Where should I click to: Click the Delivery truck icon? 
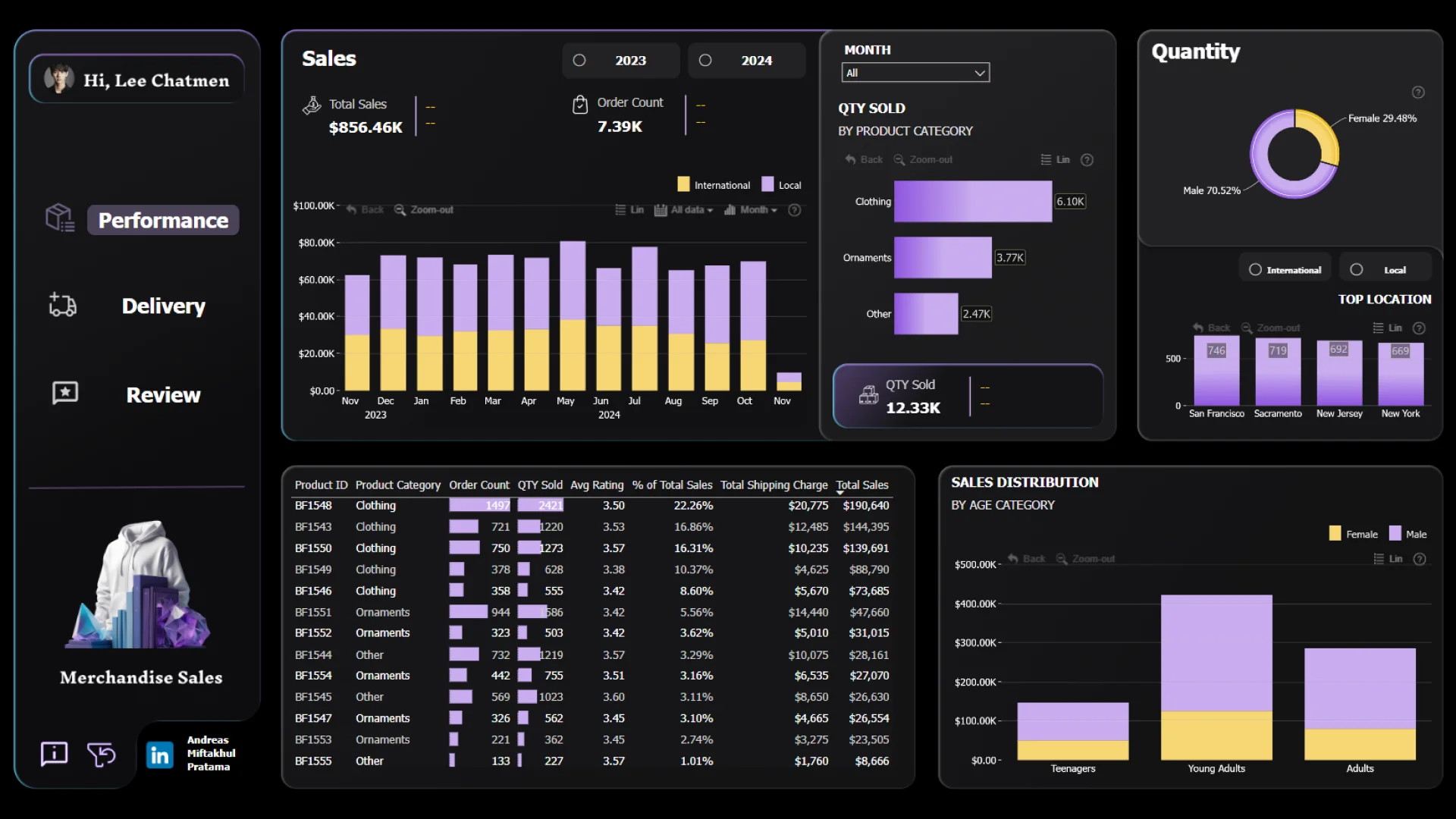(62, 305)
